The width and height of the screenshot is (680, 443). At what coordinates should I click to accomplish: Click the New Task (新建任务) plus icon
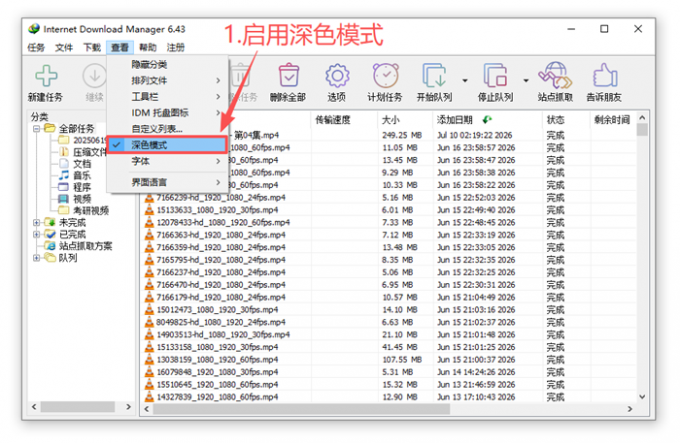[x=46, y=76]
